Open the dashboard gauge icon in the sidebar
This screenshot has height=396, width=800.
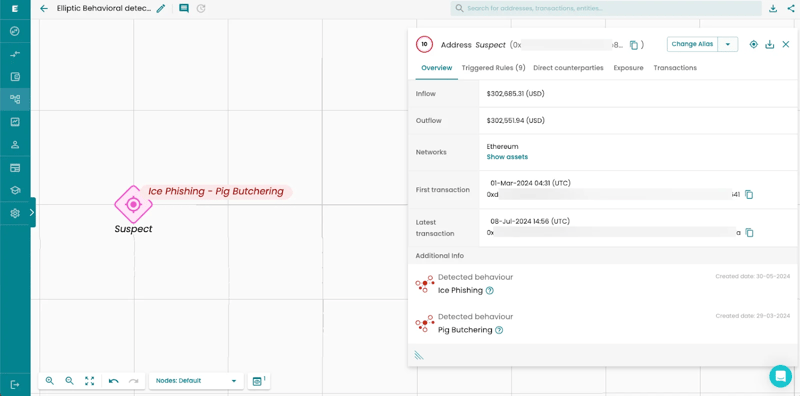[15, 32]
